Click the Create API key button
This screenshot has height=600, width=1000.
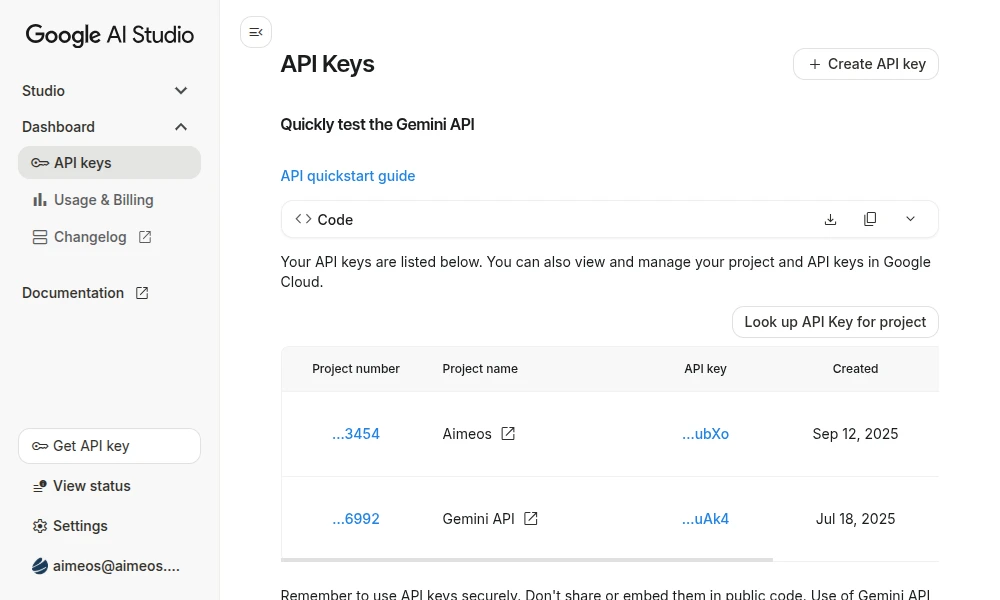point(866,64)
